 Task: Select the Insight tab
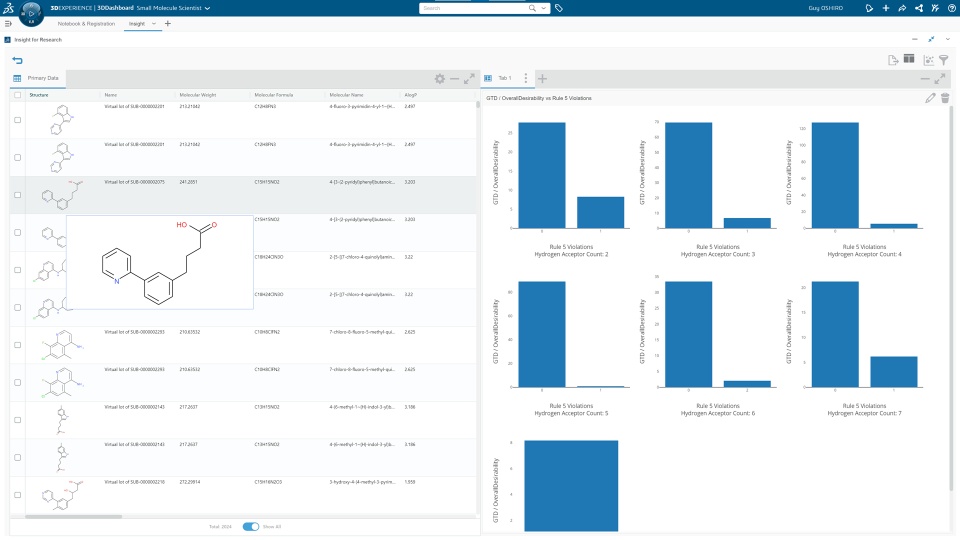coord(137,24)
